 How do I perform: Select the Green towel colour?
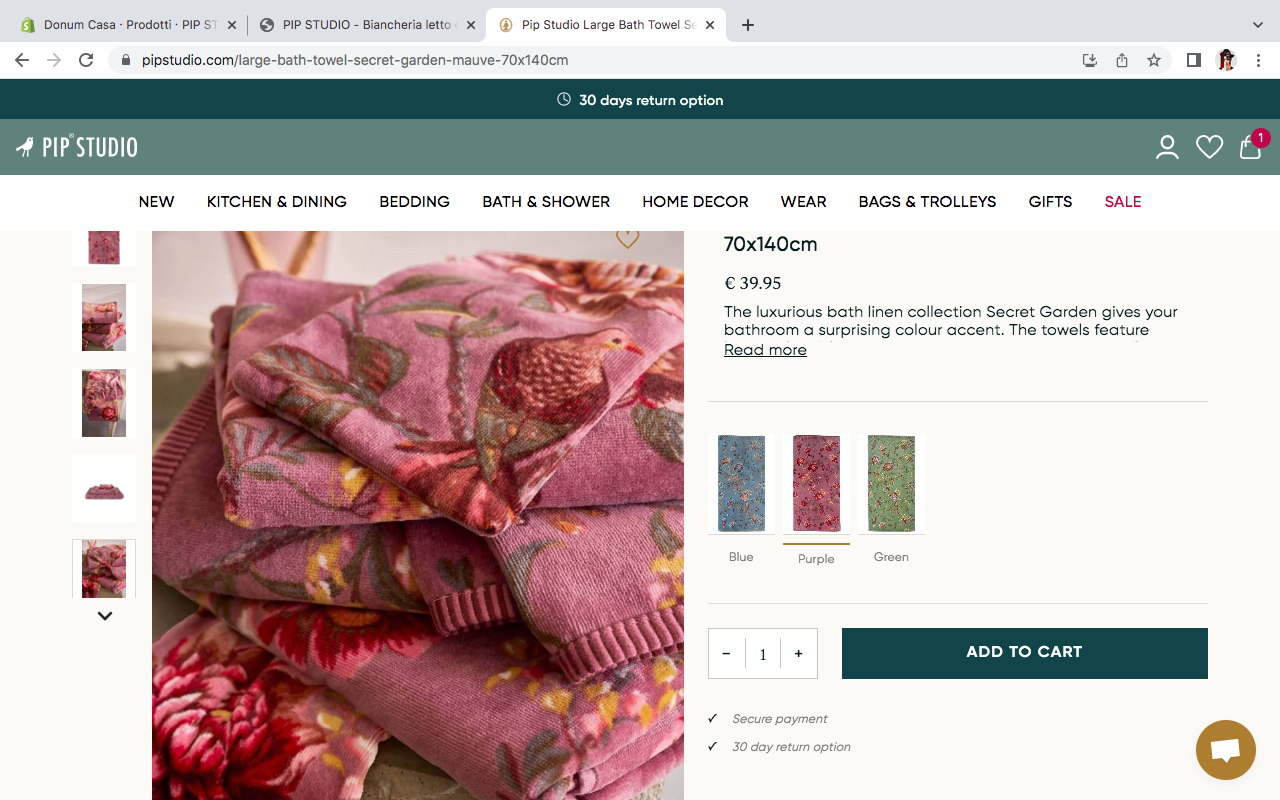(x=891, y=484)
